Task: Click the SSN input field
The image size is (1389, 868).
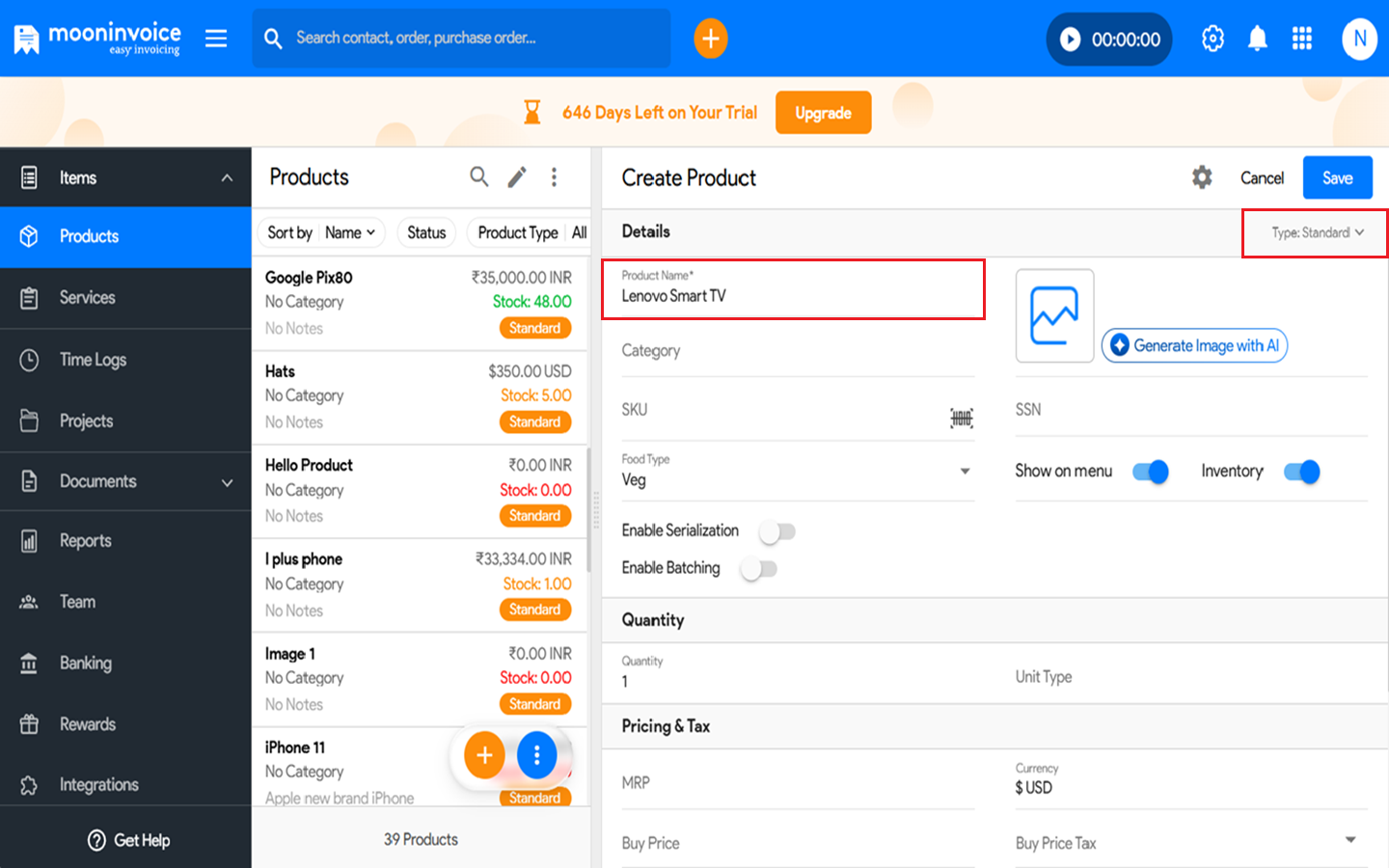Action: 1191,411
